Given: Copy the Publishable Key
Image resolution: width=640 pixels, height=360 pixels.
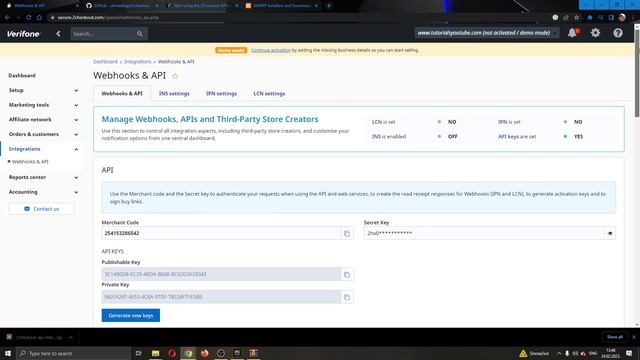Looking at the screenshot, I should click(347, 274).
